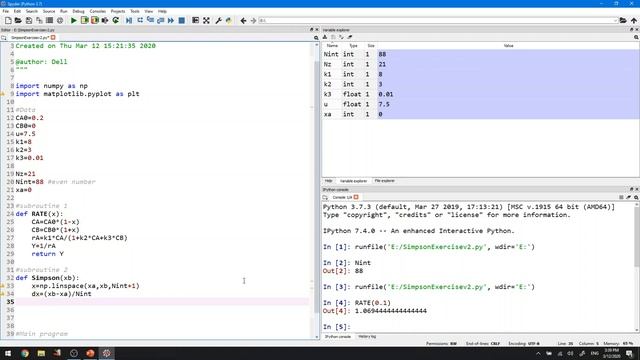Create a new file from the toolbar
The width and height of the screenshot is (640, 360).
(8, 20)
